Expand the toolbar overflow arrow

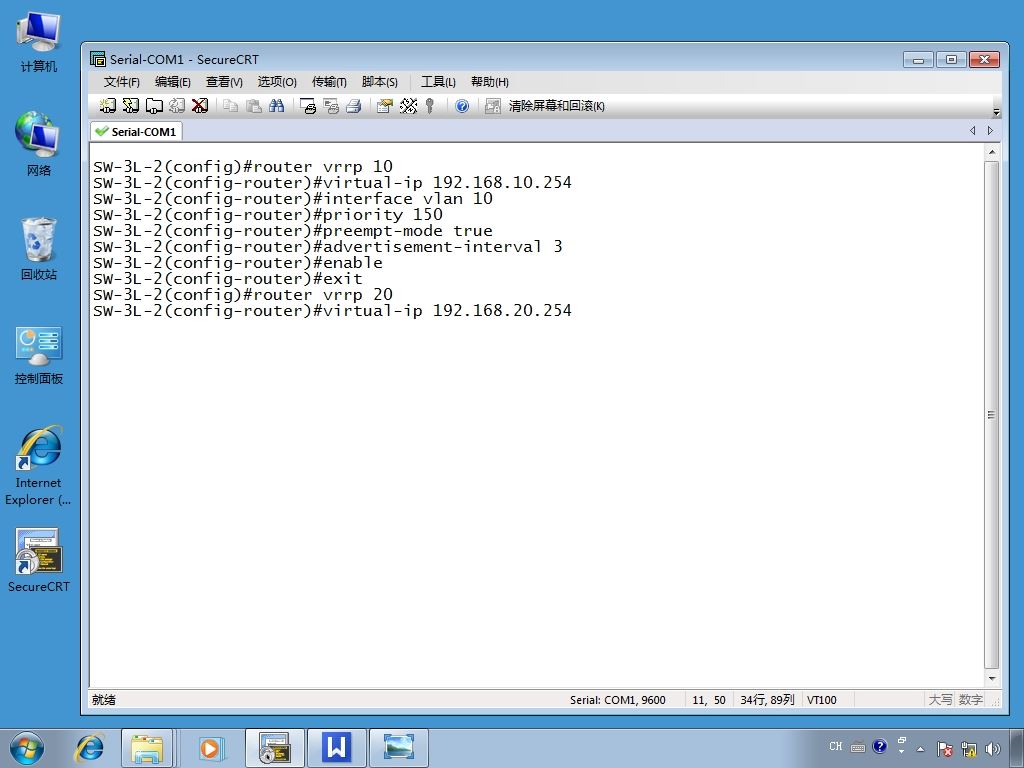click(x=996, y=112)
